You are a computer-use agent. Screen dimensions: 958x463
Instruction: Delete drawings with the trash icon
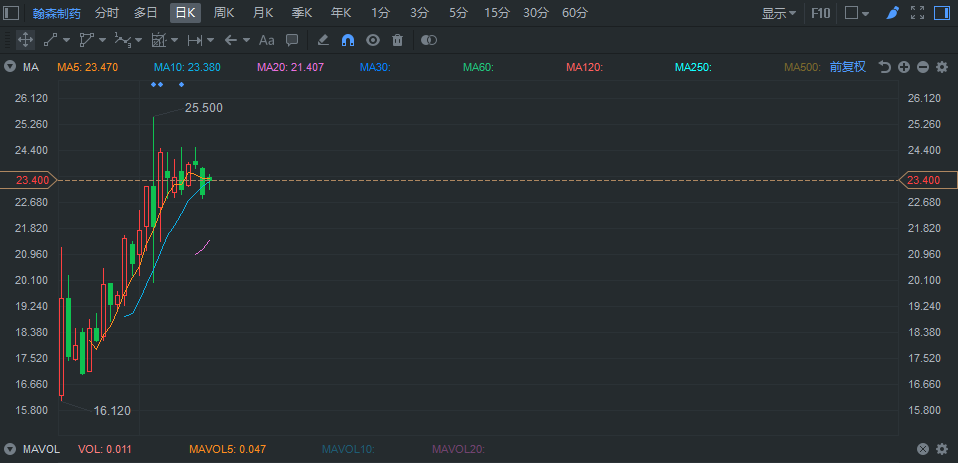click(398, 40)
